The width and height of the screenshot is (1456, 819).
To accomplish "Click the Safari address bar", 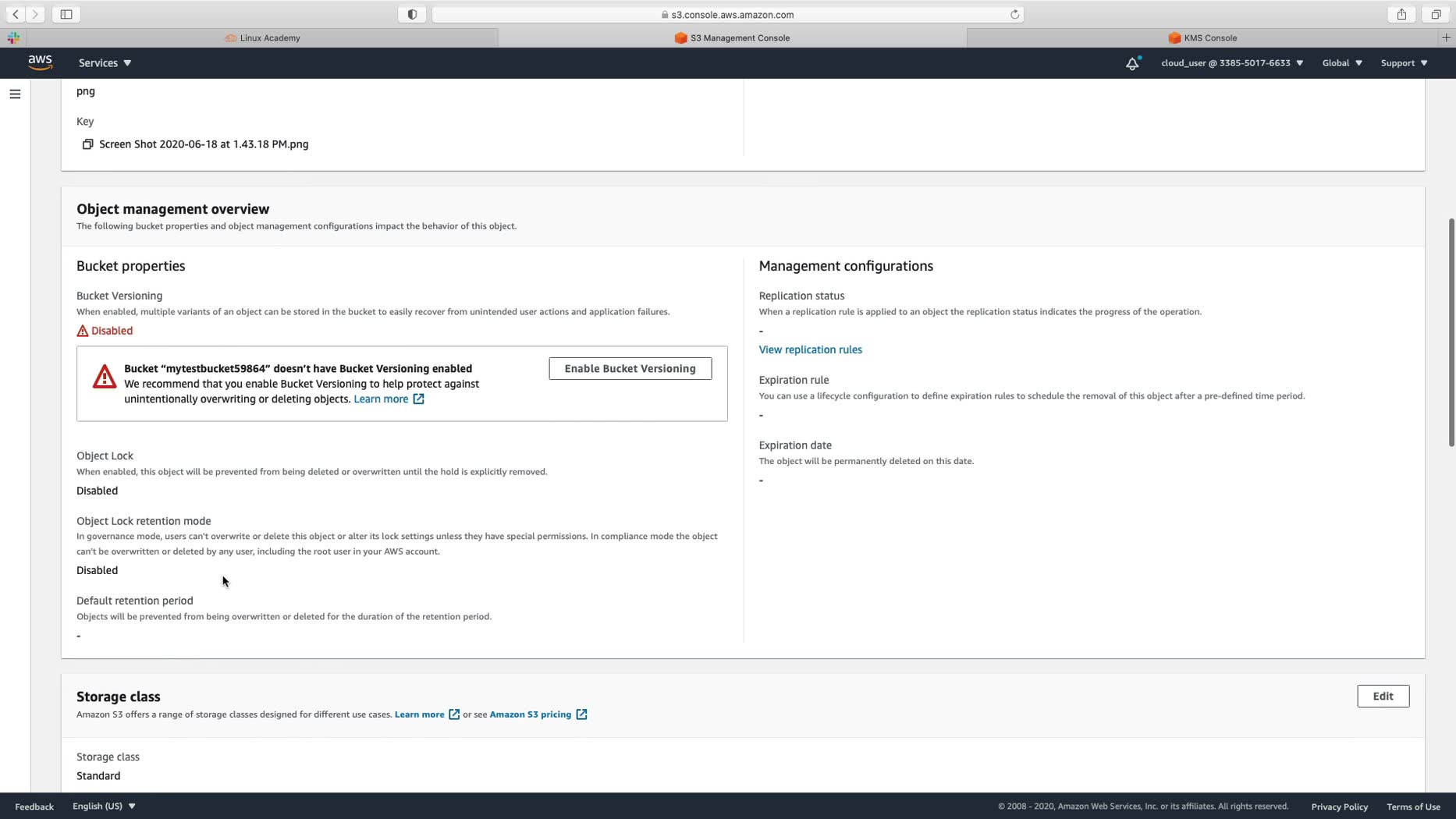I will coord(727,14).
